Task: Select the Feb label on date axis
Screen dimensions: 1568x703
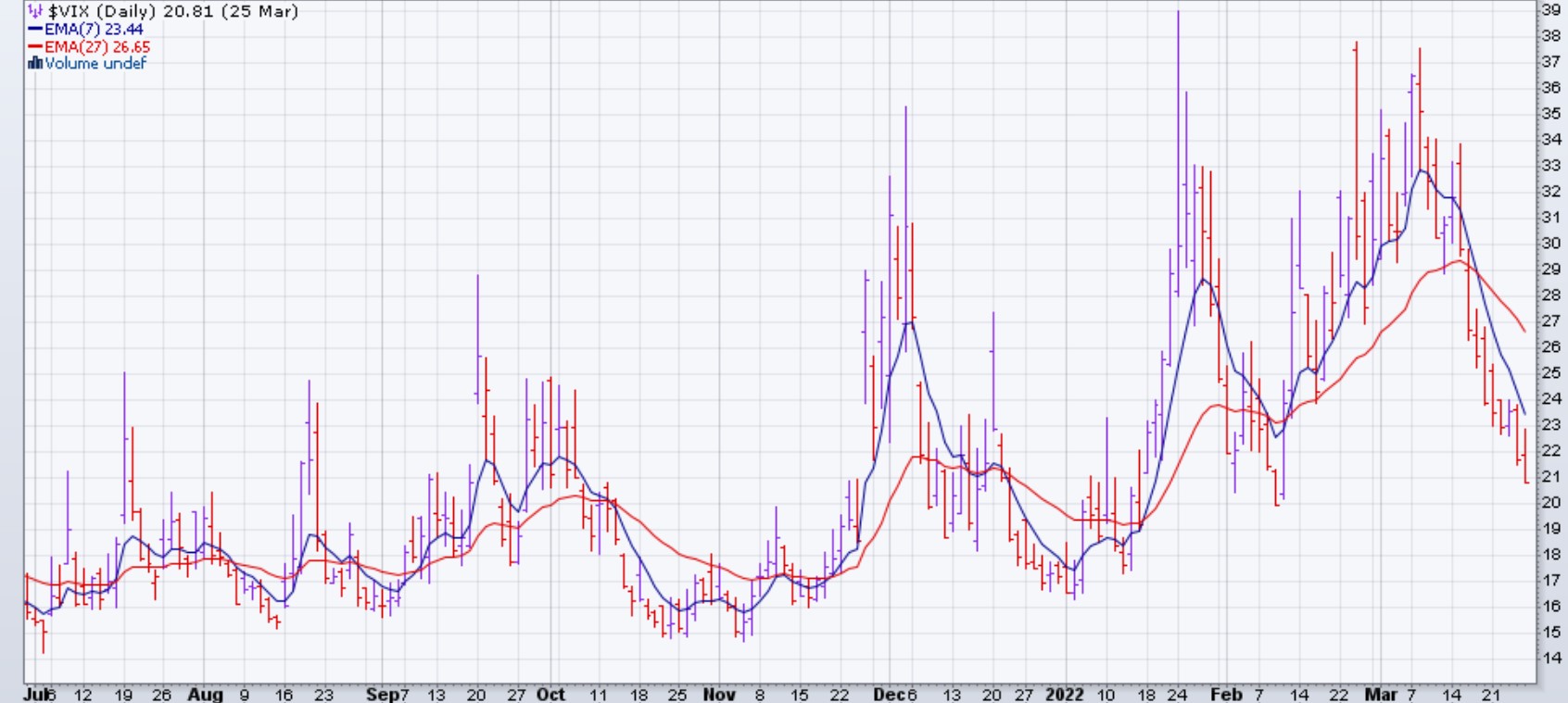Action: [1226, 694]
